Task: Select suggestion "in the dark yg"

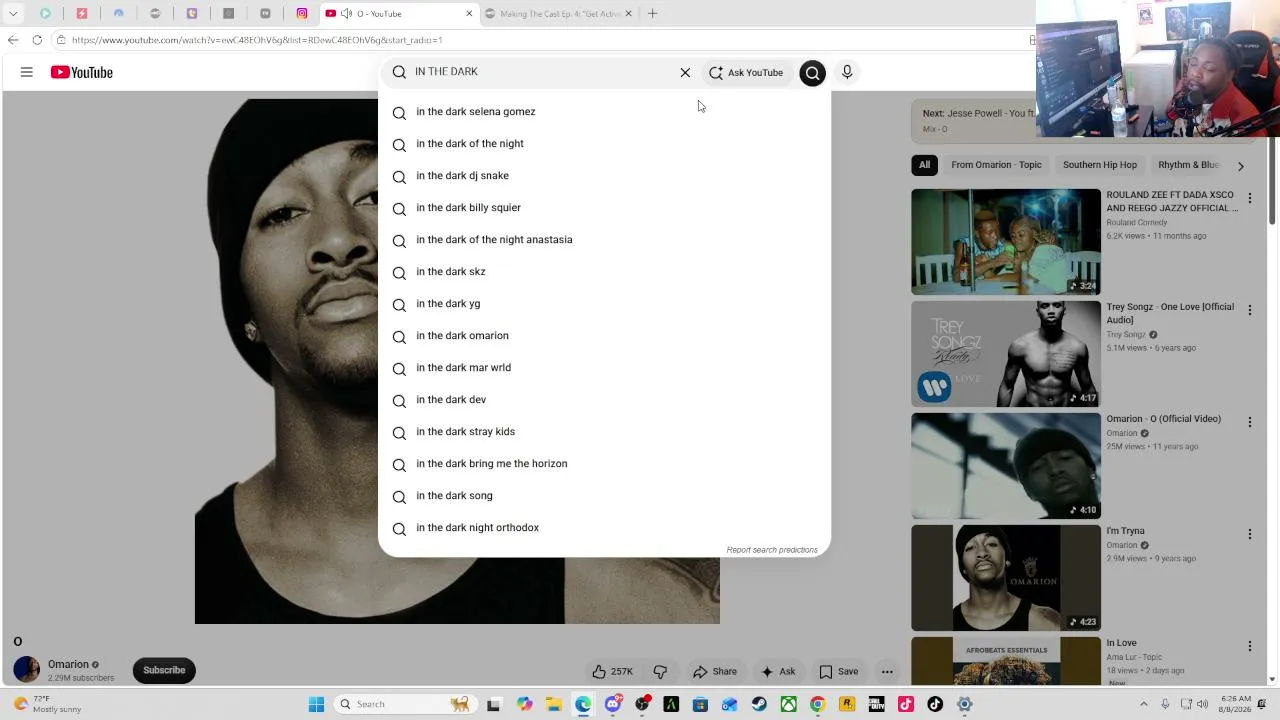Action: click(604, 304)
